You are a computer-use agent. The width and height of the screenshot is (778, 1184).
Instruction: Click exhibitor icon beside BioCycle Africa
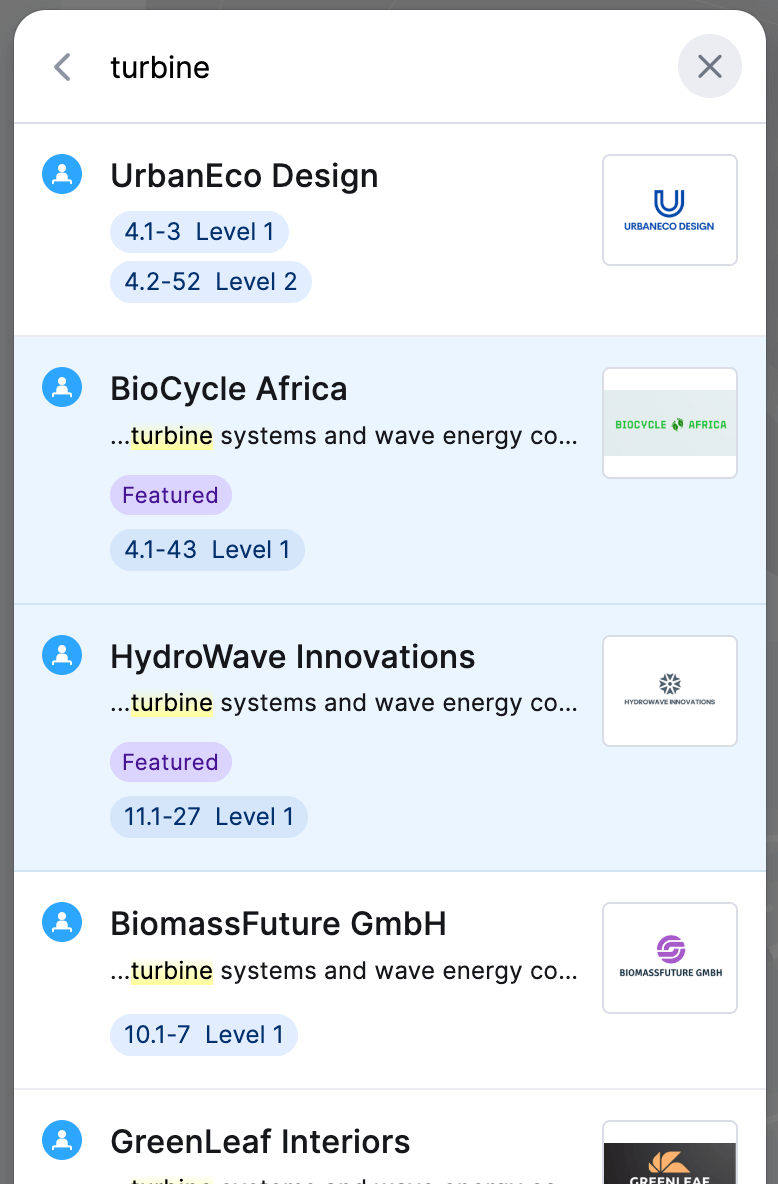click(x=62, y=387)
